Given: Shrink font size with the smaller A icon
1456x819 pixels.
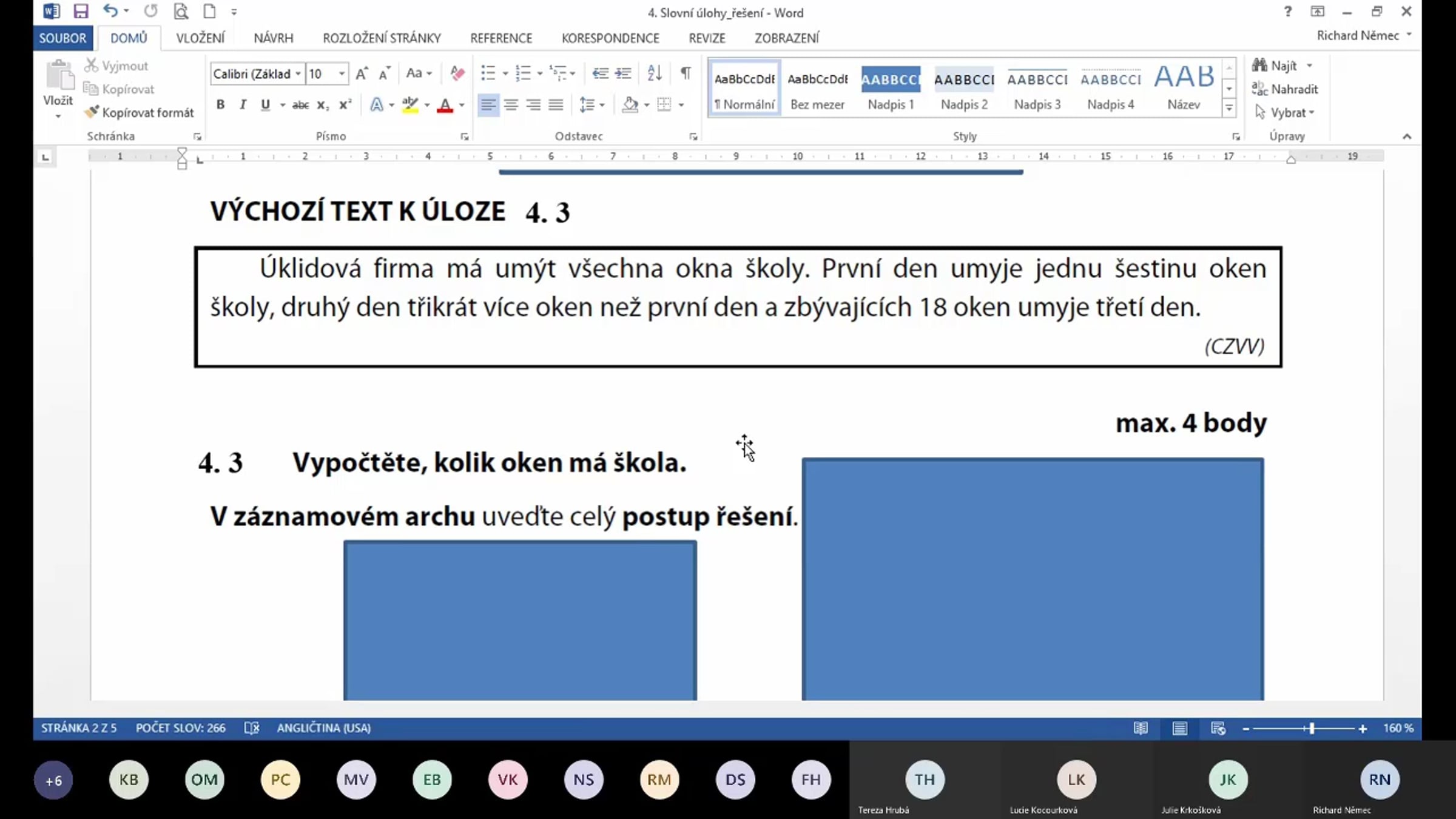Looking at the screenshot, I should [384, 73].
